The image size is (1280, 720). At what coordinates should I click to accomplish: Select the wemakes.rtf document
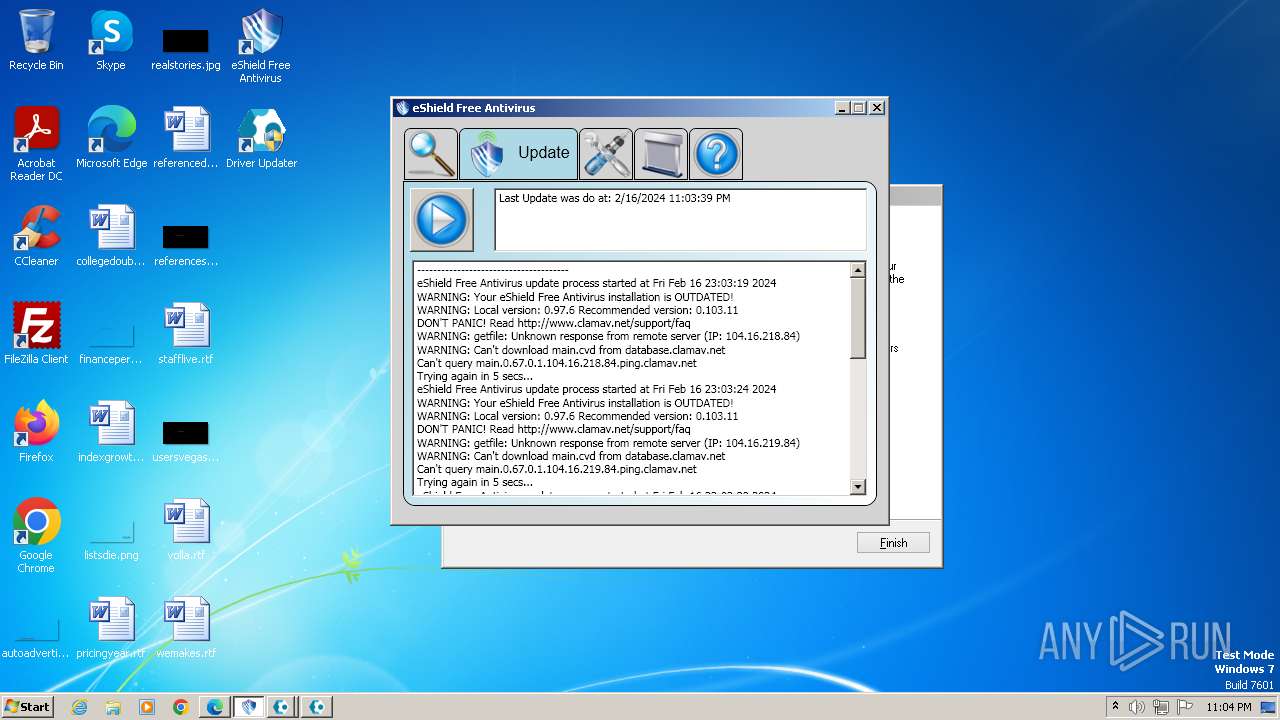[186, 628]
